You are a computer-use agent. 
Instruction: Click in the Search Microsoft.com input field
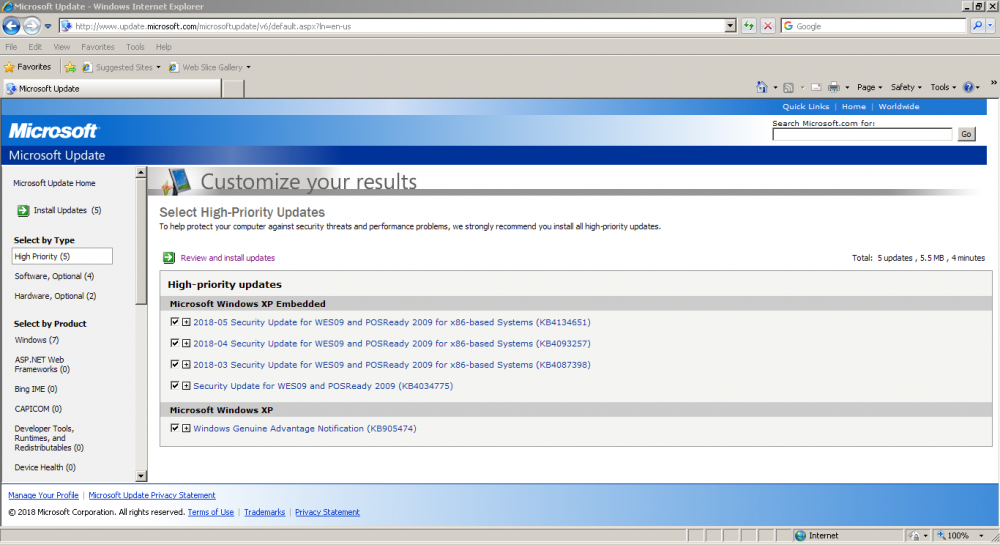862,134
